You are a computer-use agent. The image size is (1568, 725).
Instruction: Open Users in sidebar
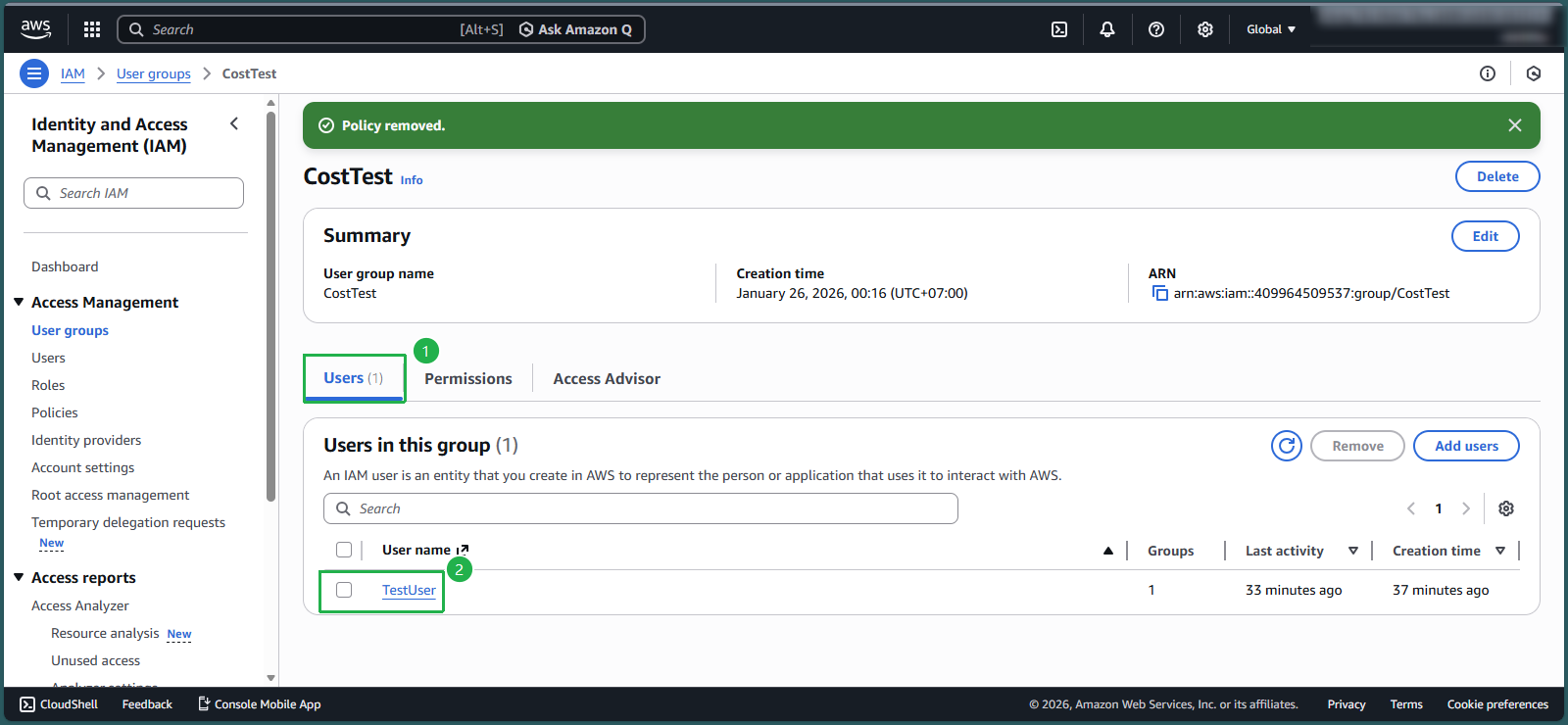click(x=48, y=358)
